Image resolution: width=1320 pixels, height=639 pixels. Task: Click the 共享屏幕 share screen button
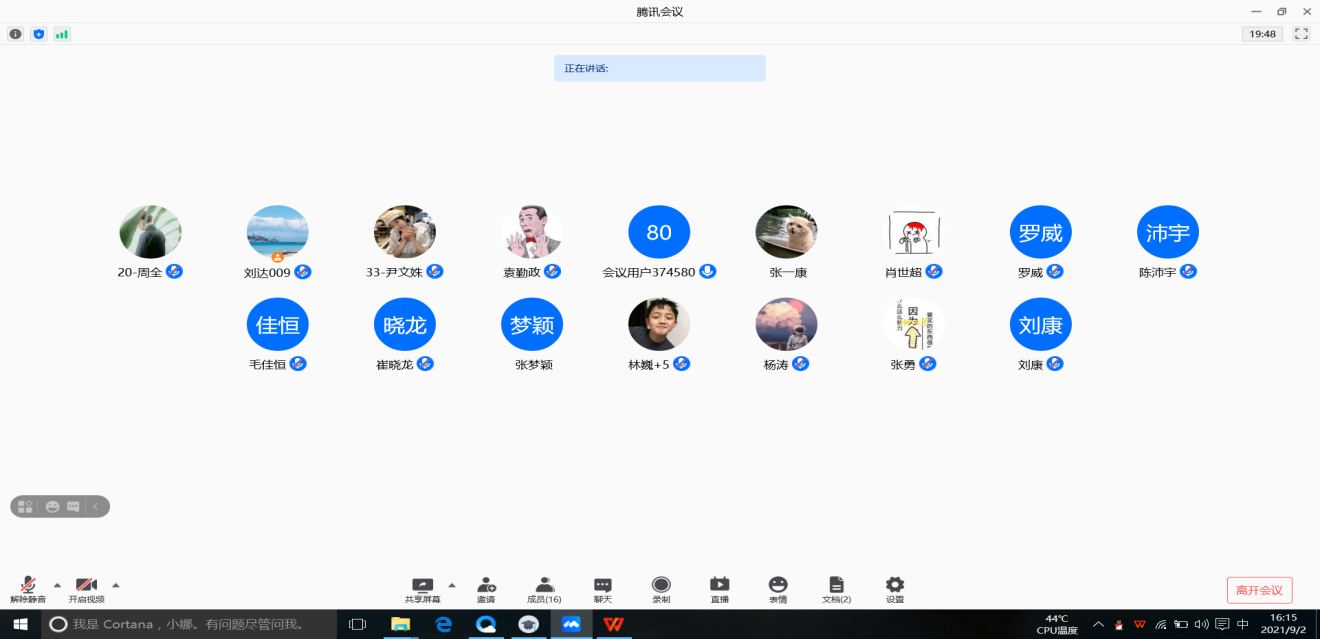click(x=423, y=587)
